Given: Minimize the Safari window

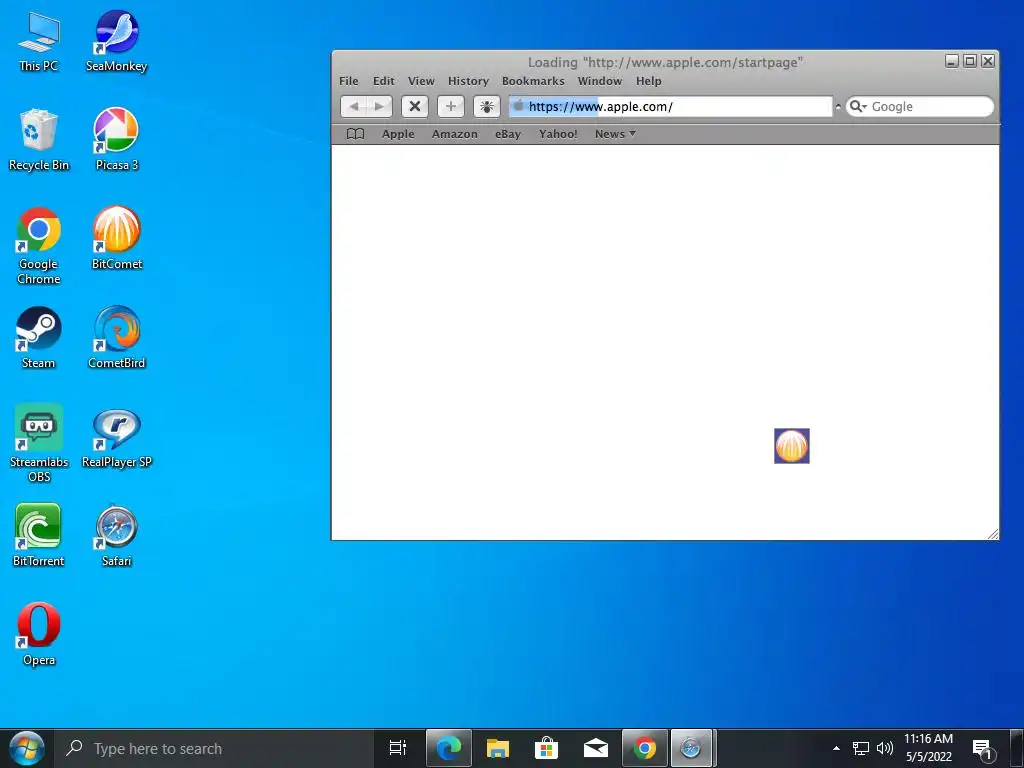Looking at the screenshot, I should click(952, 61).
